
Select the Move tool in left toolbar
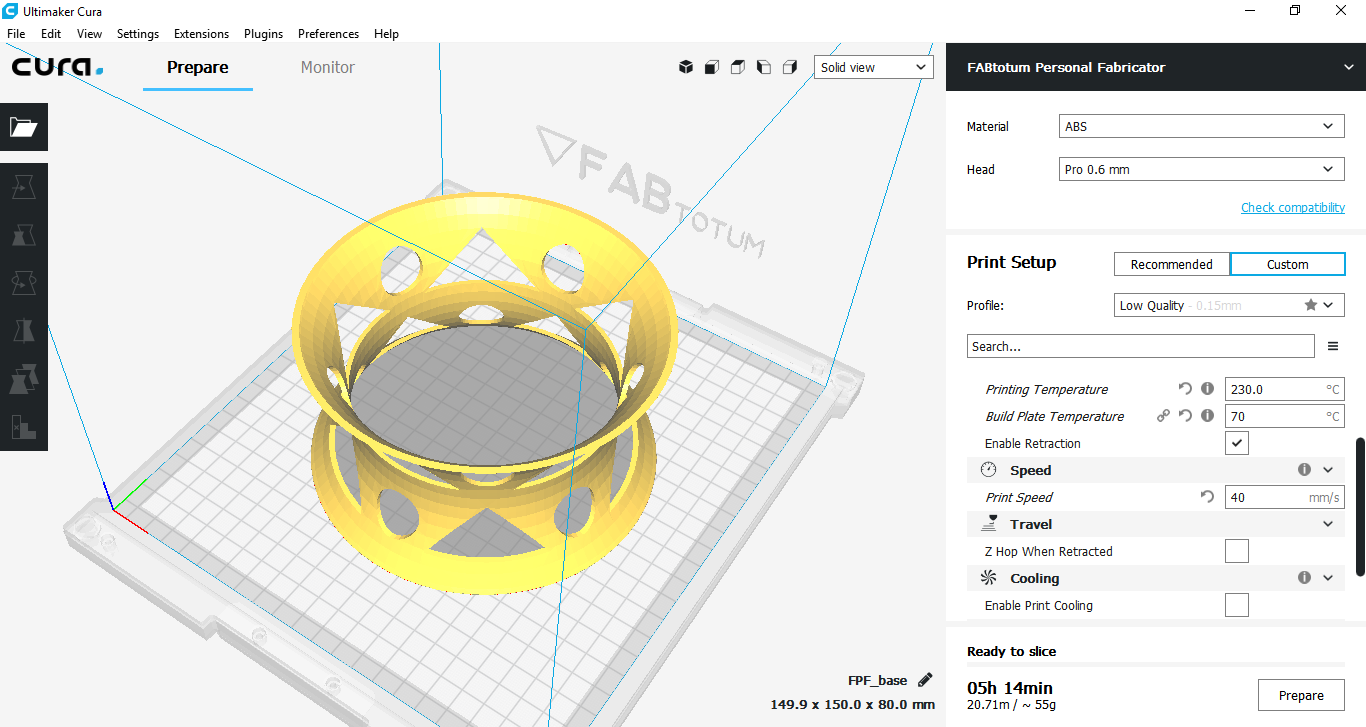click(x=24, y=187)
